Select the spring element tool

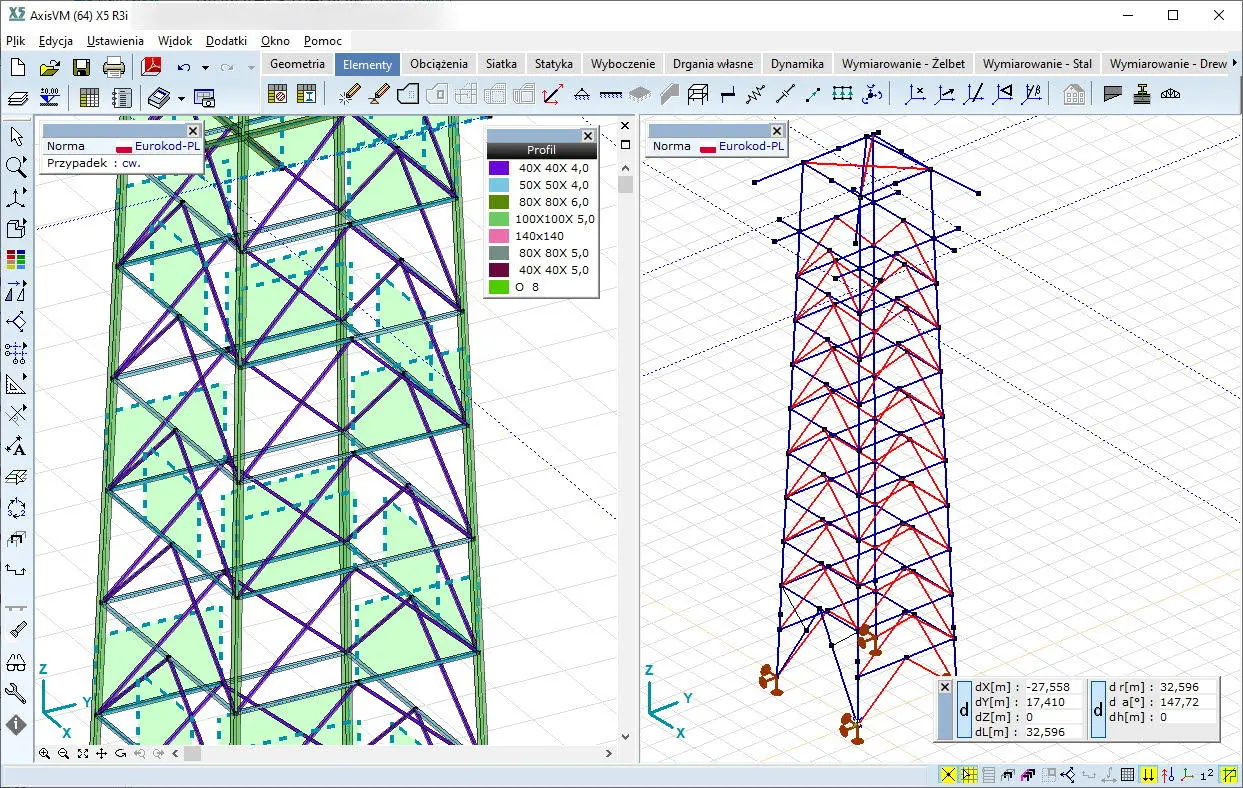point(756,94)
